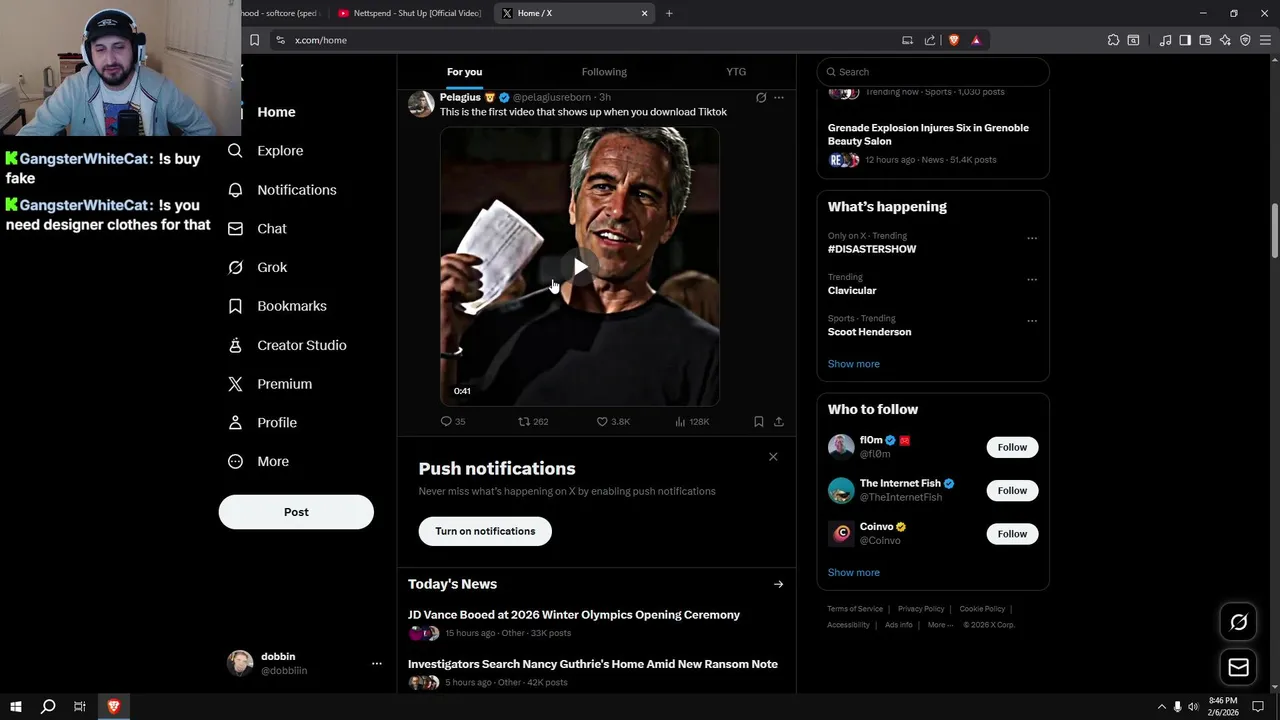The width and height of the screenshot is (1280, 720).
Task: Open Privacy Policy footer link
Action: (x=921, y=609)
